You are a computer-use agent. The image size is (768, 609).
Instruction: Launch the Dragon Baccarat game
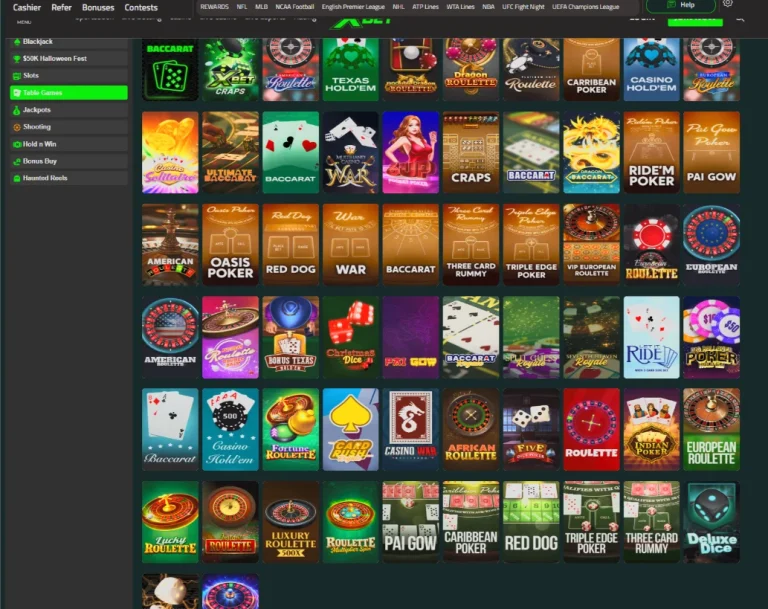591,152
